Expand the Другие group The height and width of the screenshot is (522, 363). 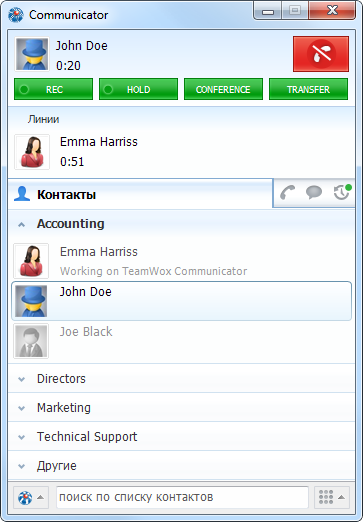181,466
